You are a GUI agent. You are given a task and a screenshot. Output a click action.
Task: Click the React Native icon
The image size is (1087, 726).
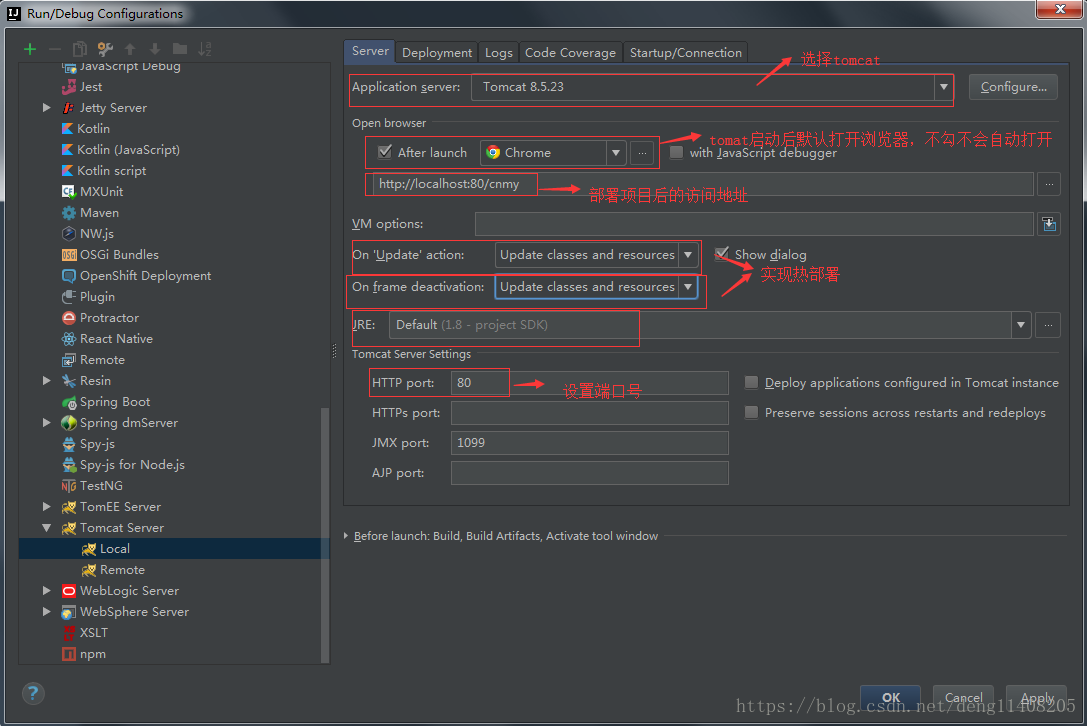[69, 338]
